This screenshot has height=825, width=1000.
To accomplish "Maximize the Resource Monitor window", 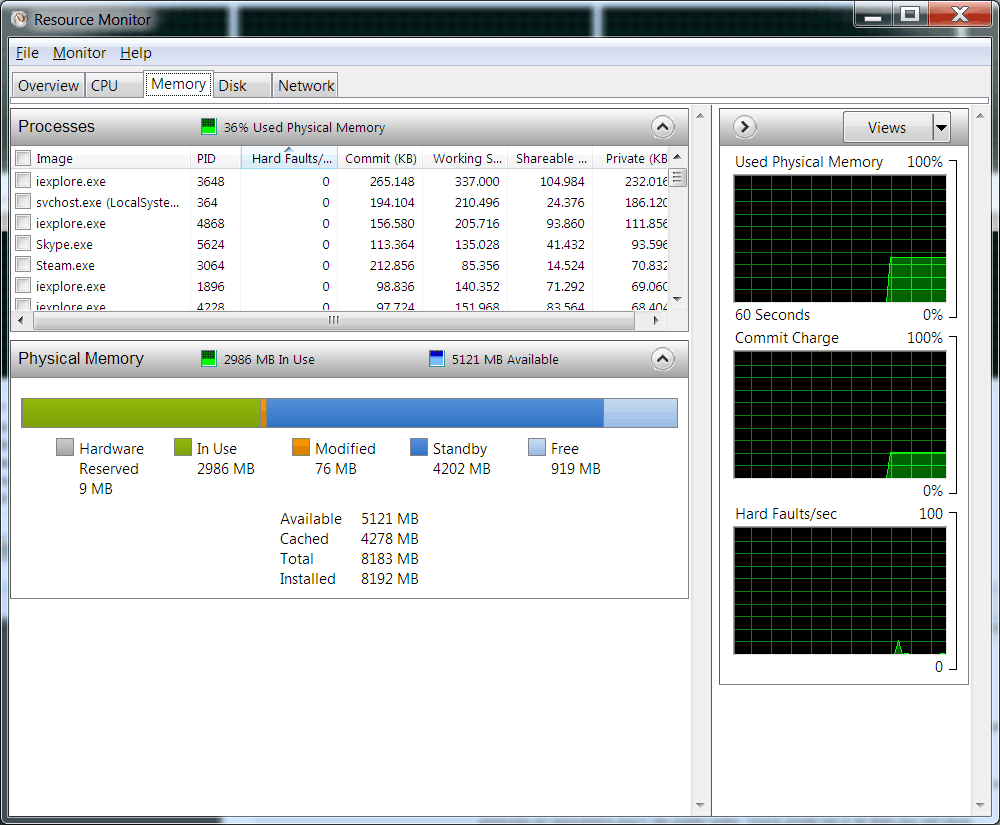I will [910, 15].
